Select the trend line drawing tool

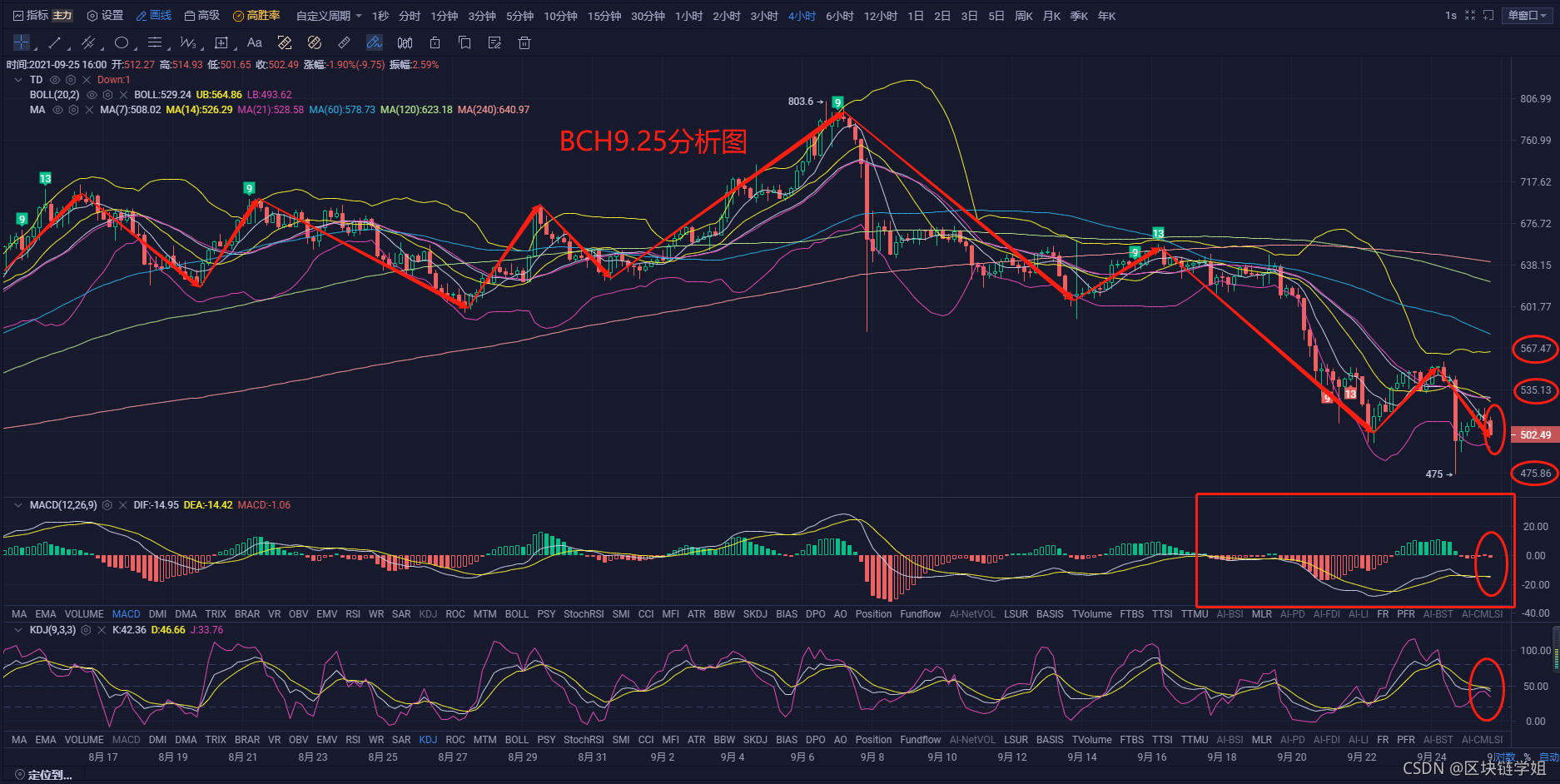[55, 42]
